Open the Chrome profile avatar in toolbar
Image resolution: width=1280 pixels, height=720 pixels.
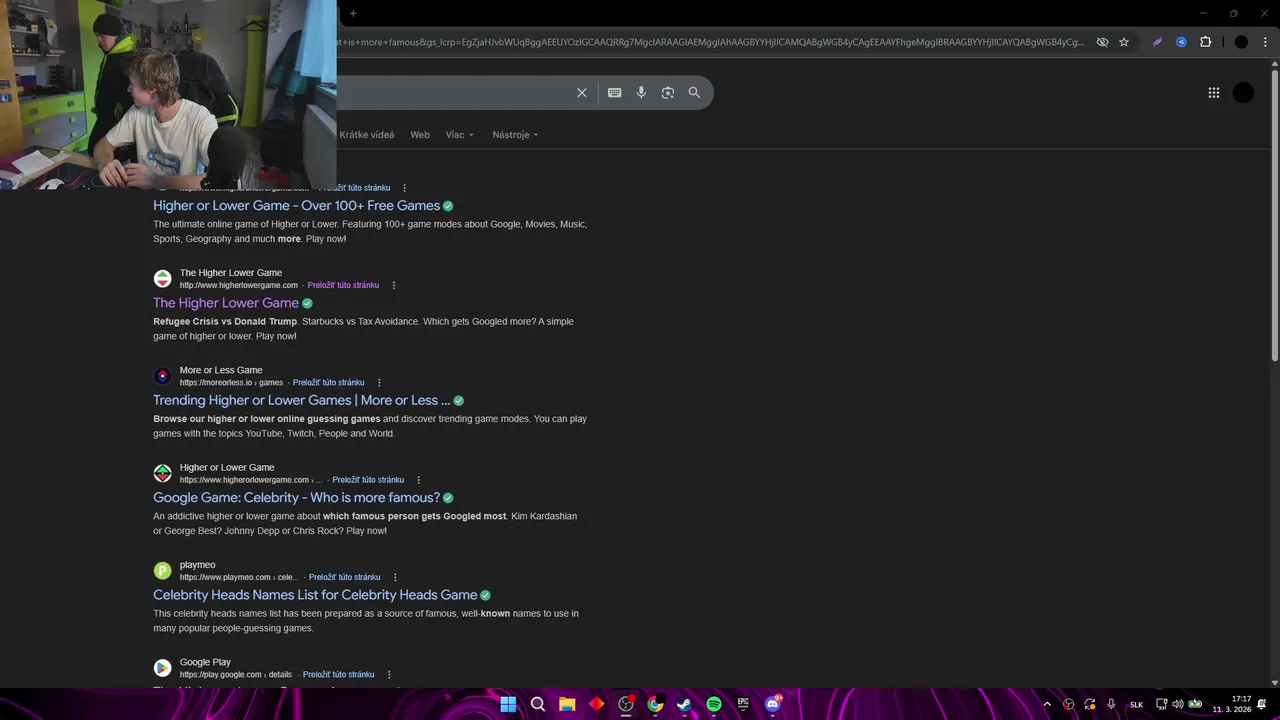(1241, 42)
